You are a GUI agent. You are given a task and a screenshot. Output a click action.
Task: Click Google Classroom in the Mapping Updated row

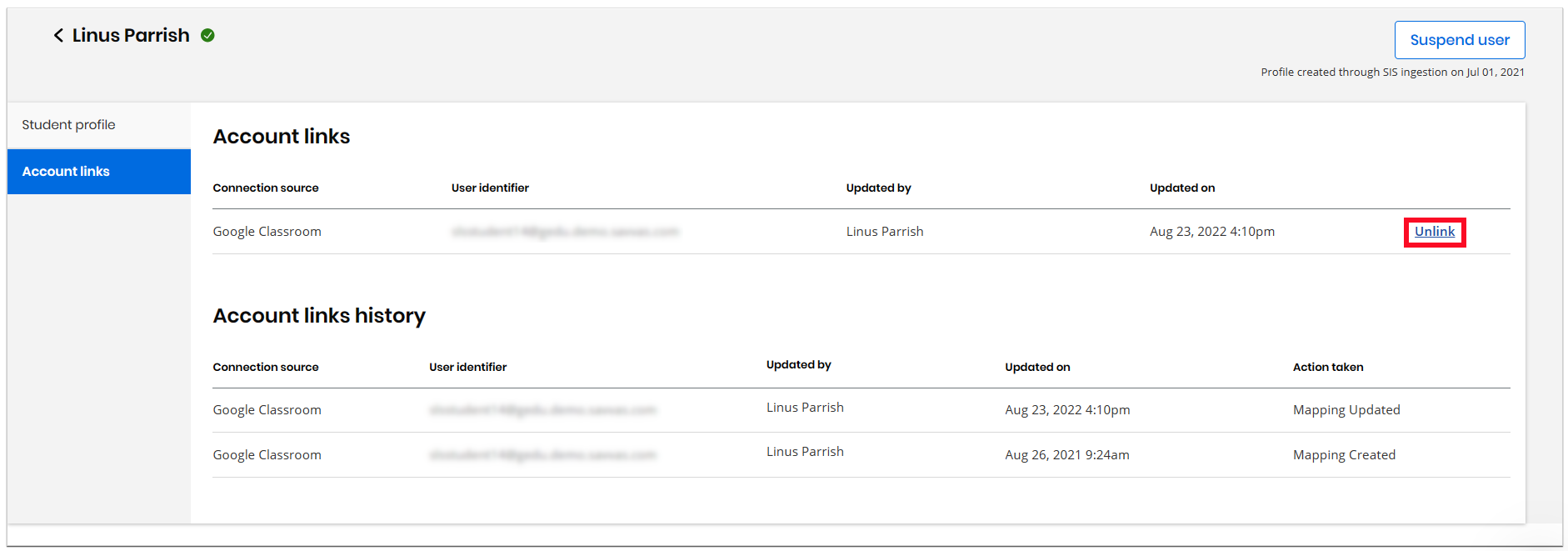267,410
